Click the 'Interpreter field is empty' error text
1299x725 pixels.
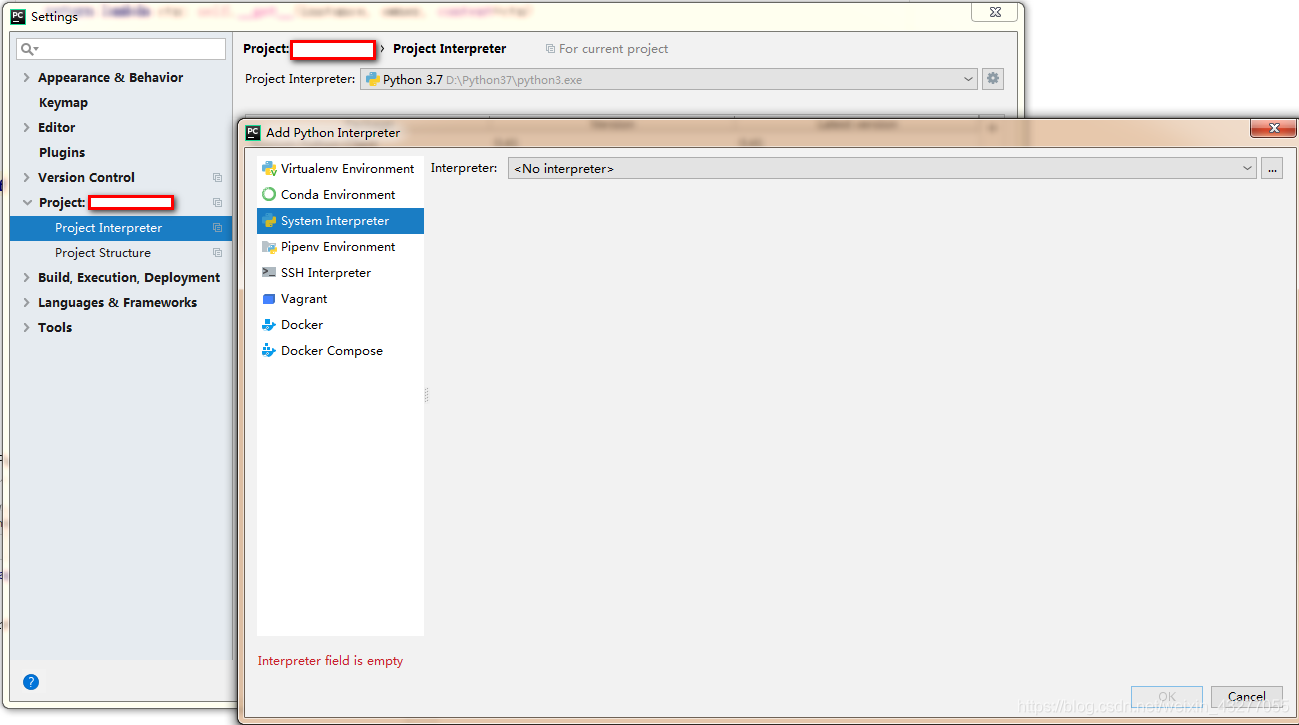(x=330, y=661)
